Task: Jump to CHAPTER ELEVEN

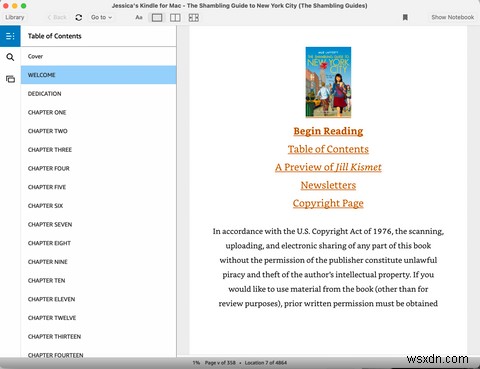Action: [x=98, y=299]
